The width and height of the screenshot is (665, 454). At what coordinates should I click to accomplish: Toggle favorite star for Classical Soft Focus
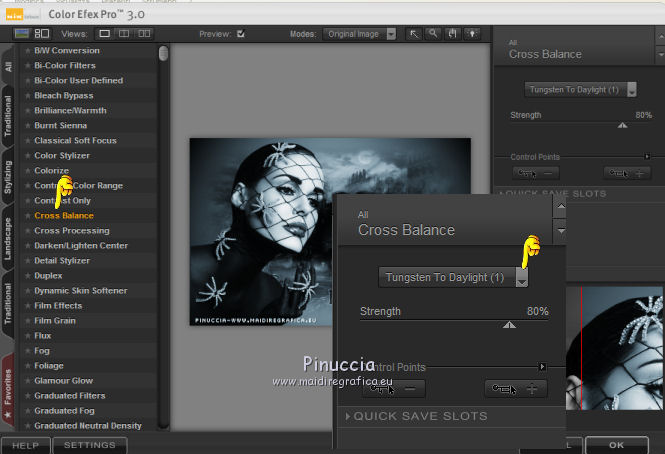pos(28,140)
